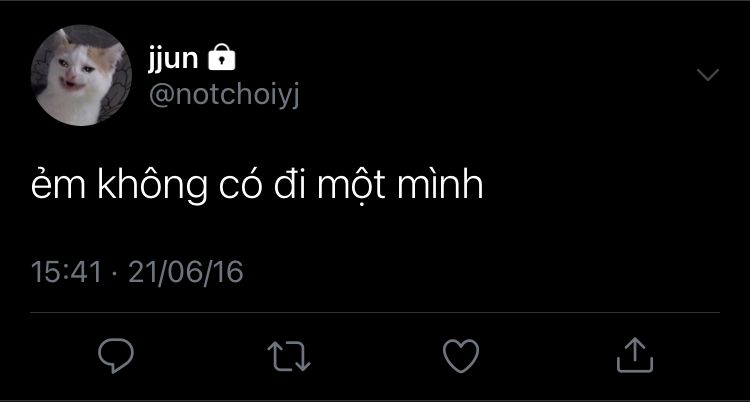The image size is (750, 402).
Task: Click the 21/06/16 date of the tweet
Action: pyautogui.click(x=186, y=271)
